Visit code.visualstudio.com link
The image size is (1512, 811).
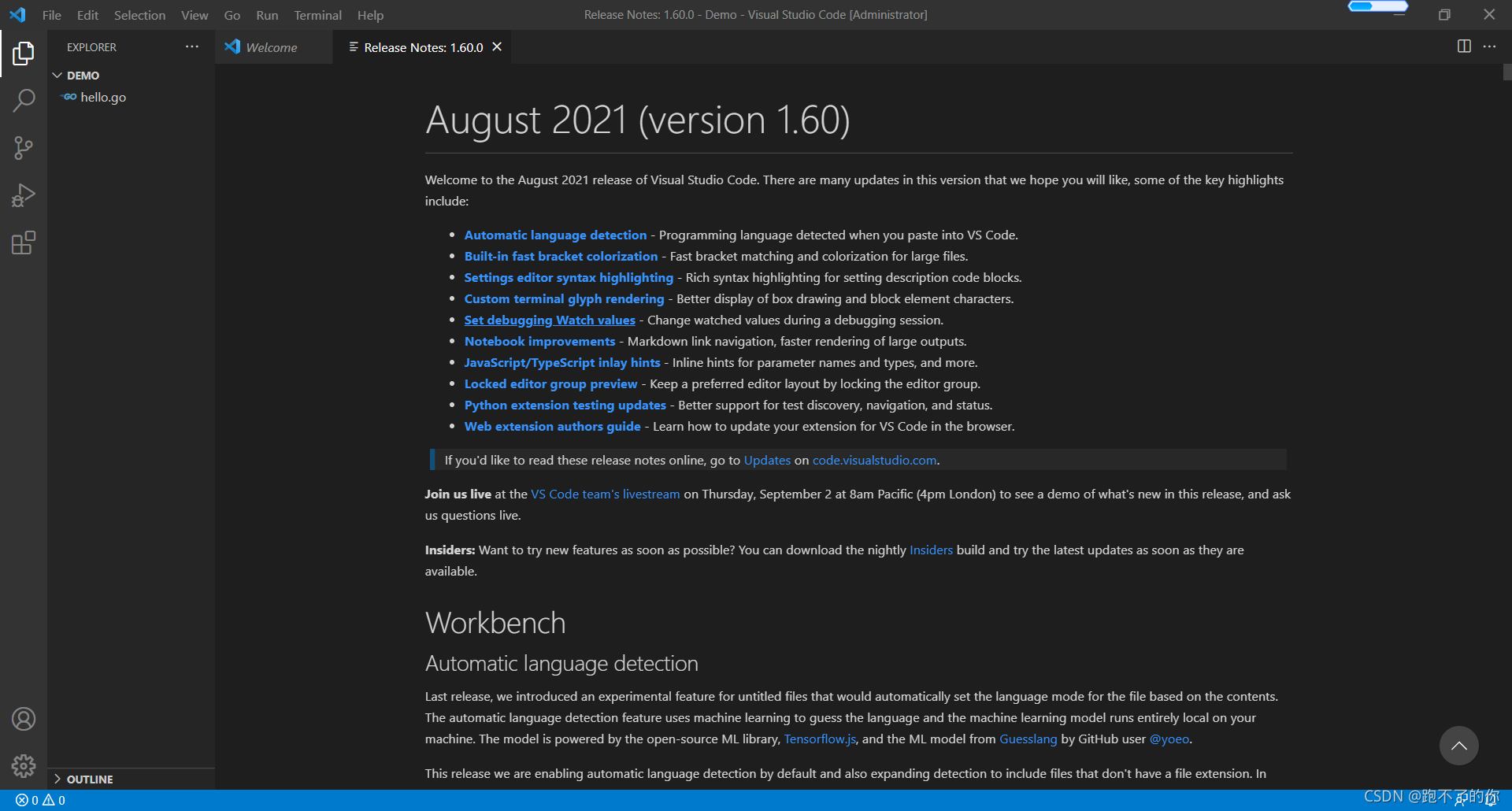[x=874, y=460]
